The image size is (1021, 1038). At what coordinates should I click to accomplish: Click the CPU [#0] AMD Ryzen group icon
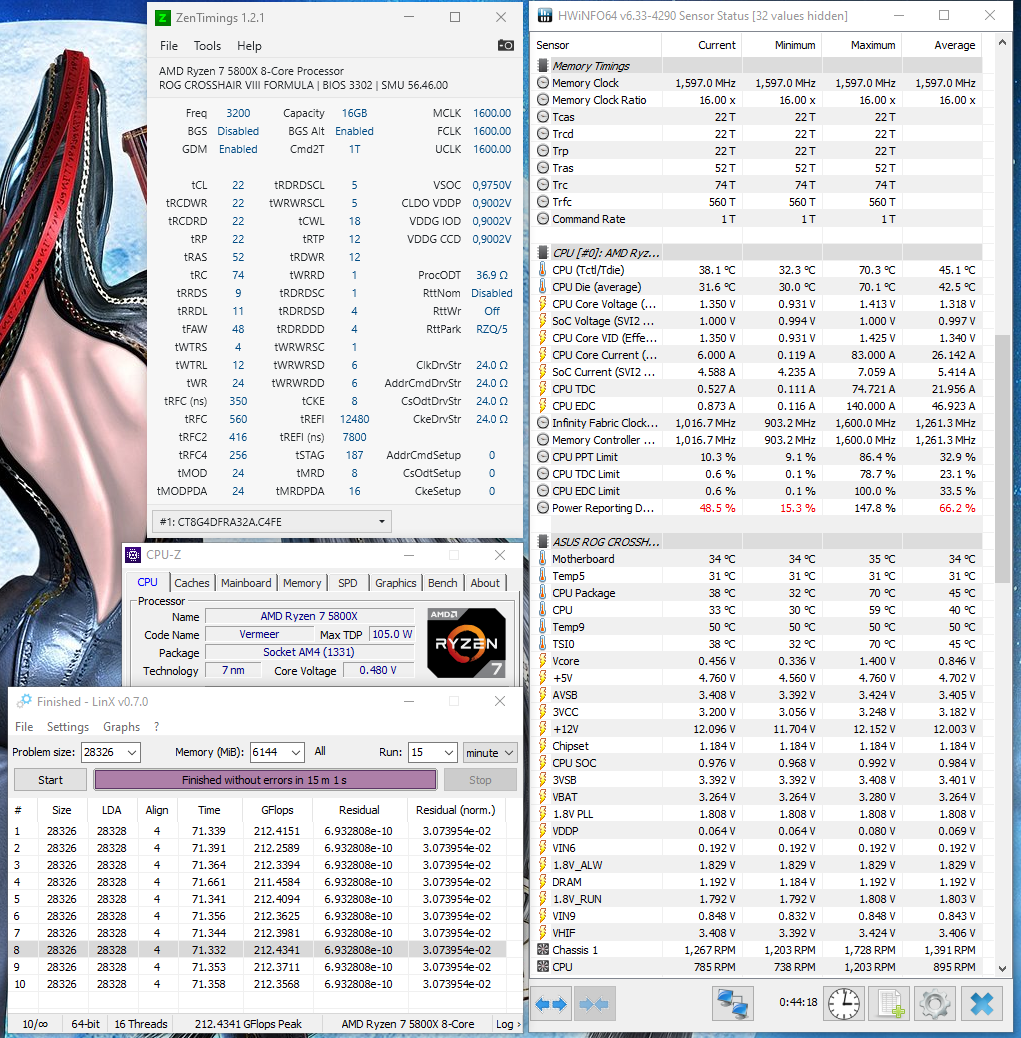click(542, 253)
